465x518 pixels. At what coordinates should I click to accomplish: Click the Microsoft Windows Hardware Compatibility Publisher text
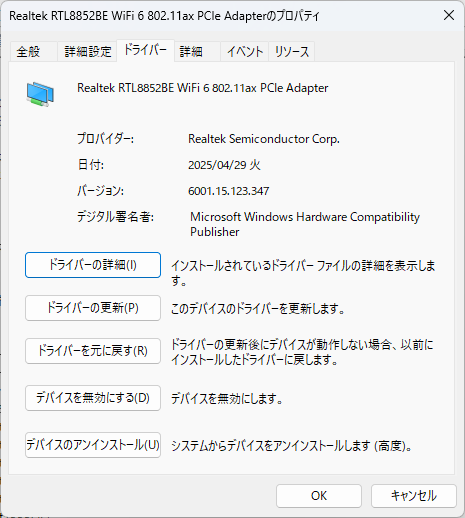click(x=305, y=224)
